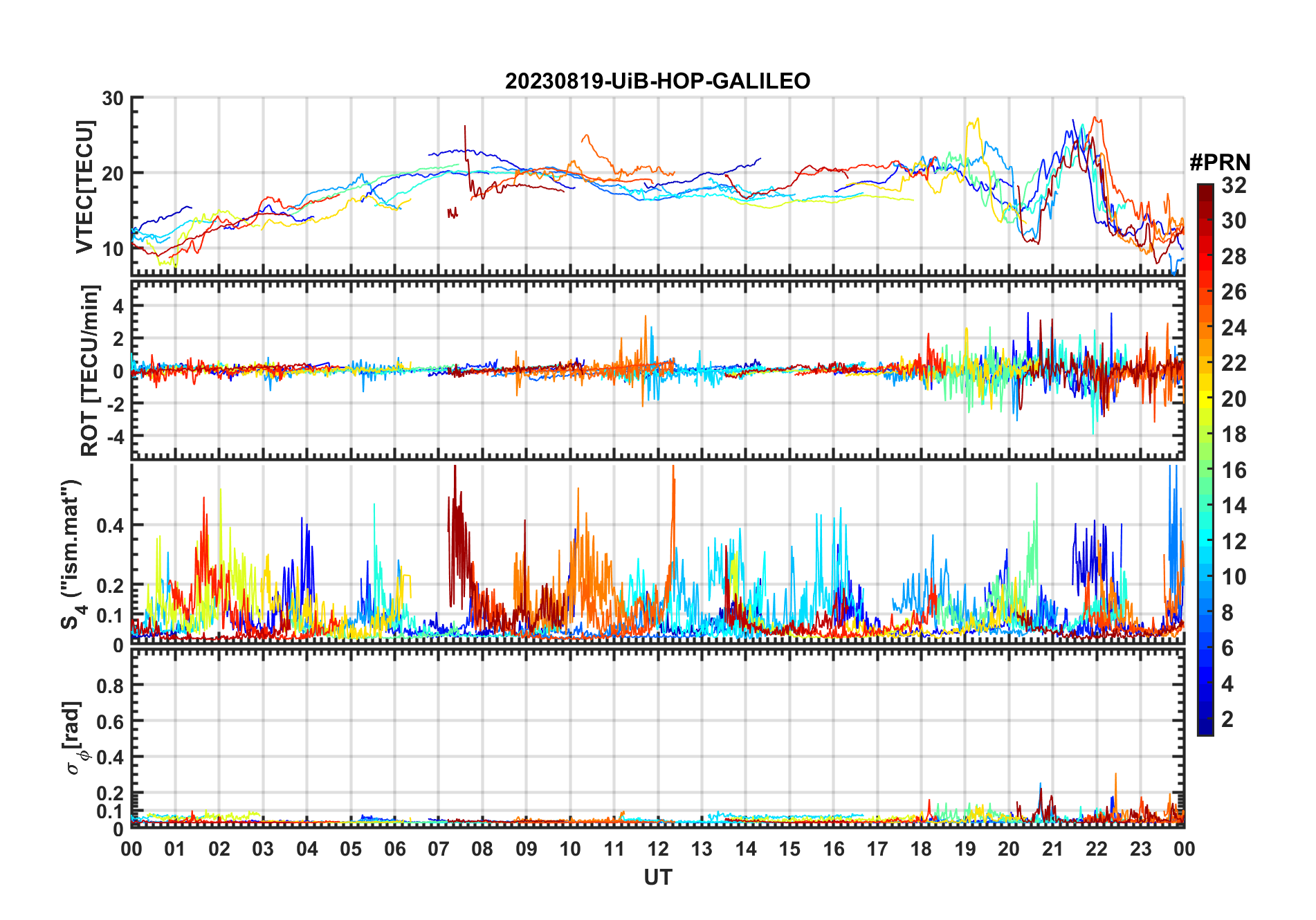Select the #PRN colorbar title

coord(1220,162)
